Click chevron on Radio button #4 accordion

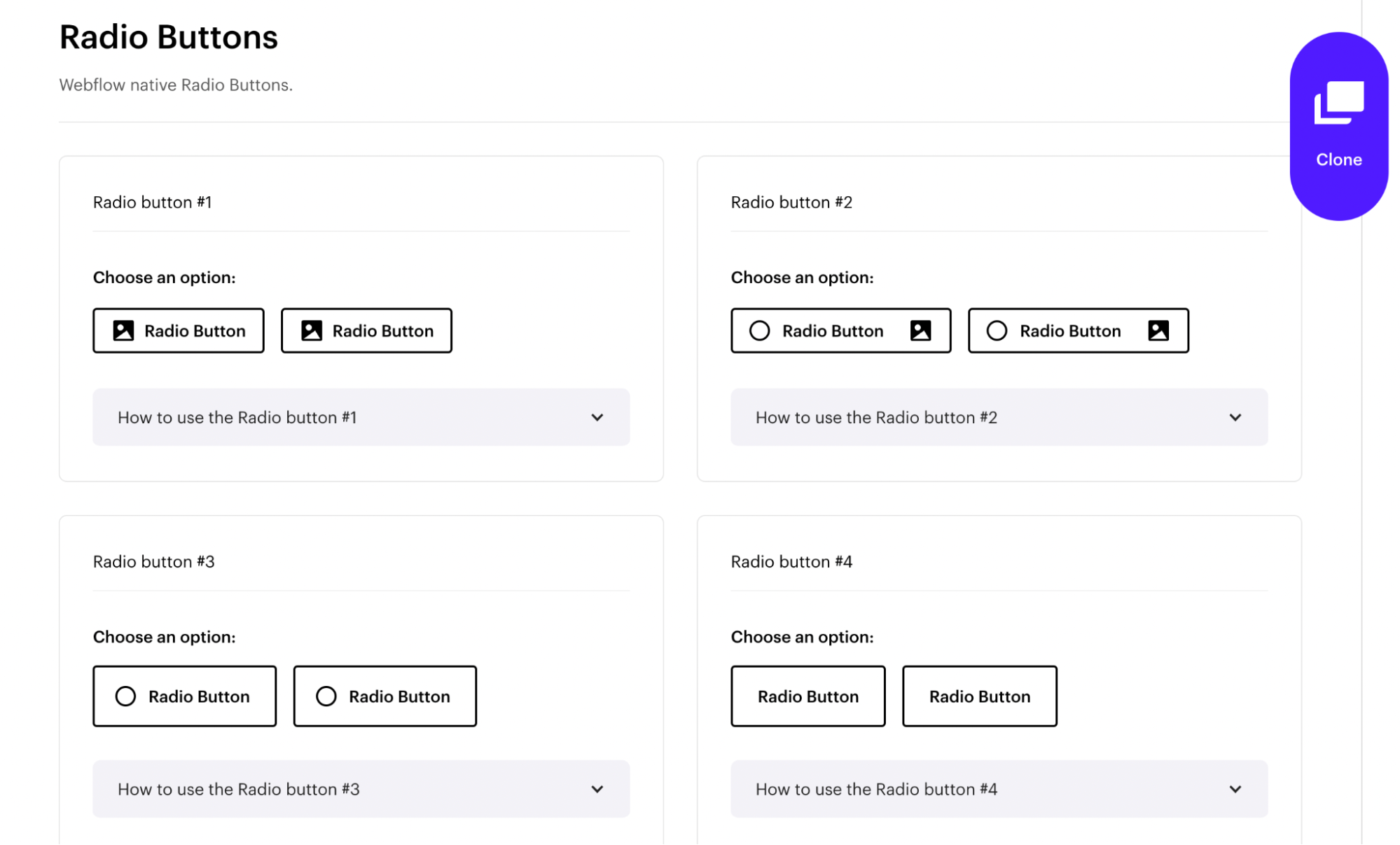pyautogui.click(x=1235, y=789)
